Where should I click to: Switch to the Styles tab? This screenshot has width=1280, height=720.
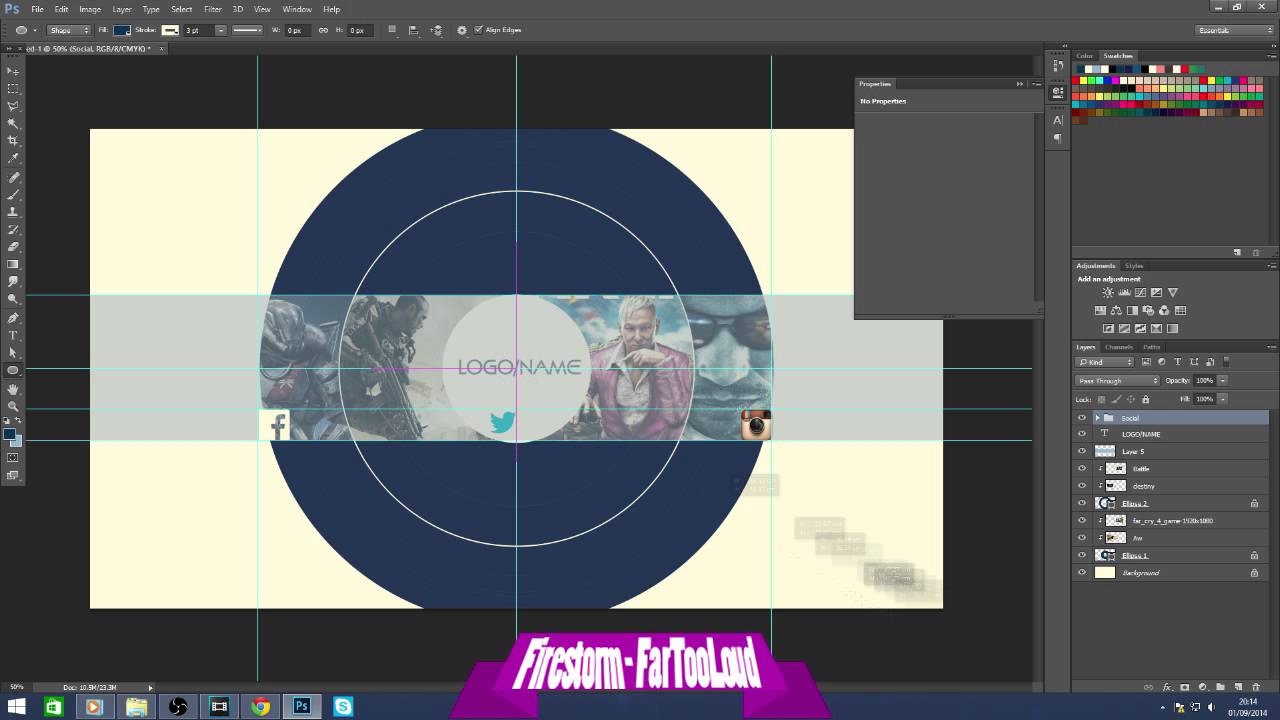pos(1134,265)
